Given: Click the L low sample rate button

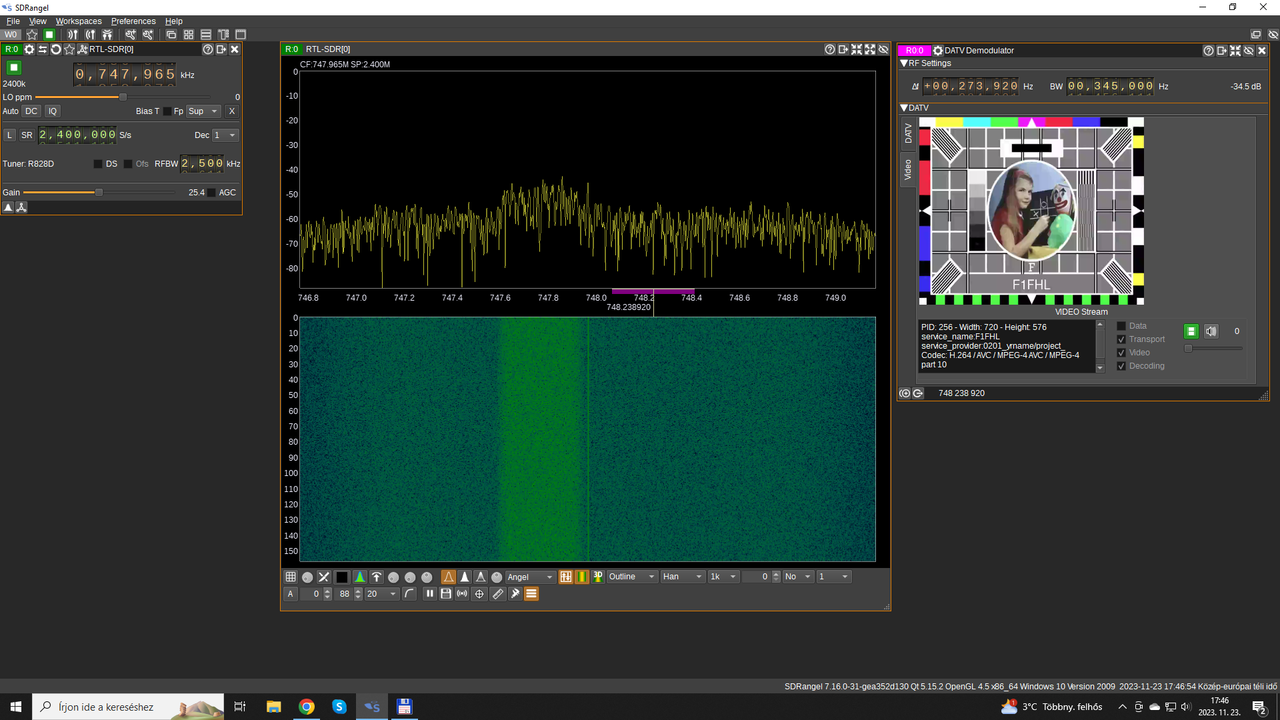Looking at the screenshot, I should [10, 135].
